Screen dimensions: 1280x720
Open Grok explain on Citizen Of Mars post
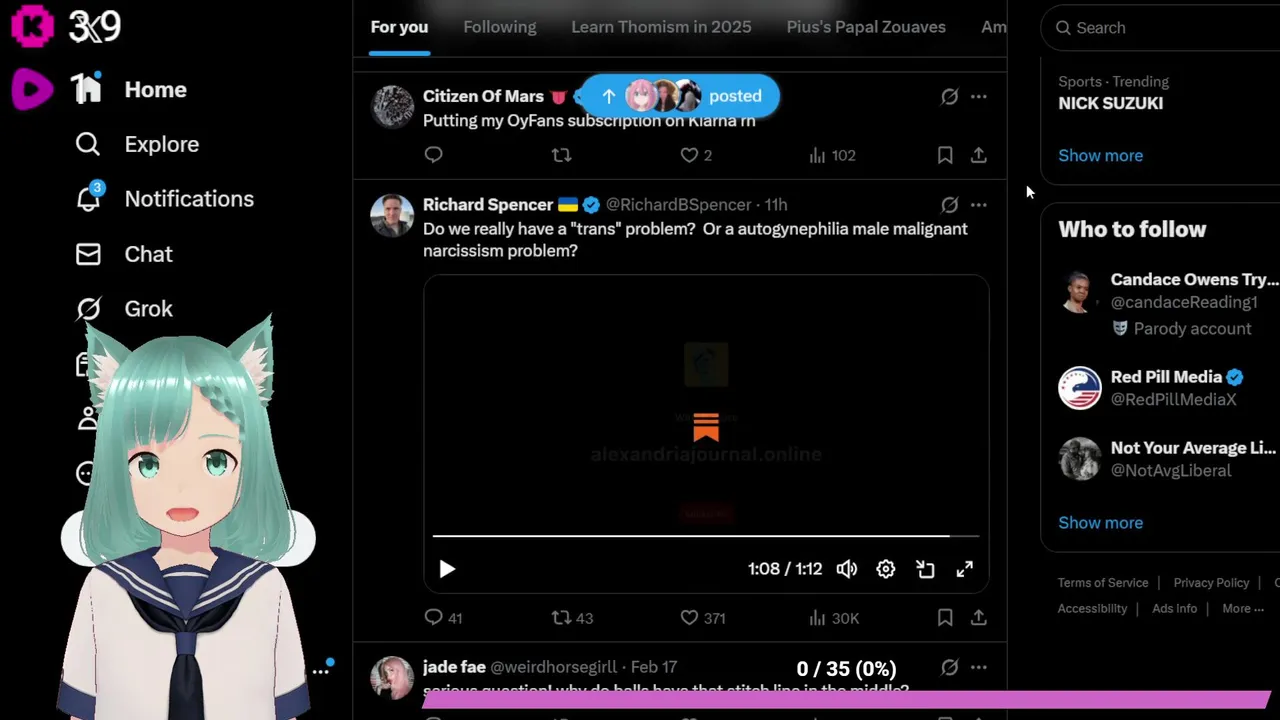point(949,96)
